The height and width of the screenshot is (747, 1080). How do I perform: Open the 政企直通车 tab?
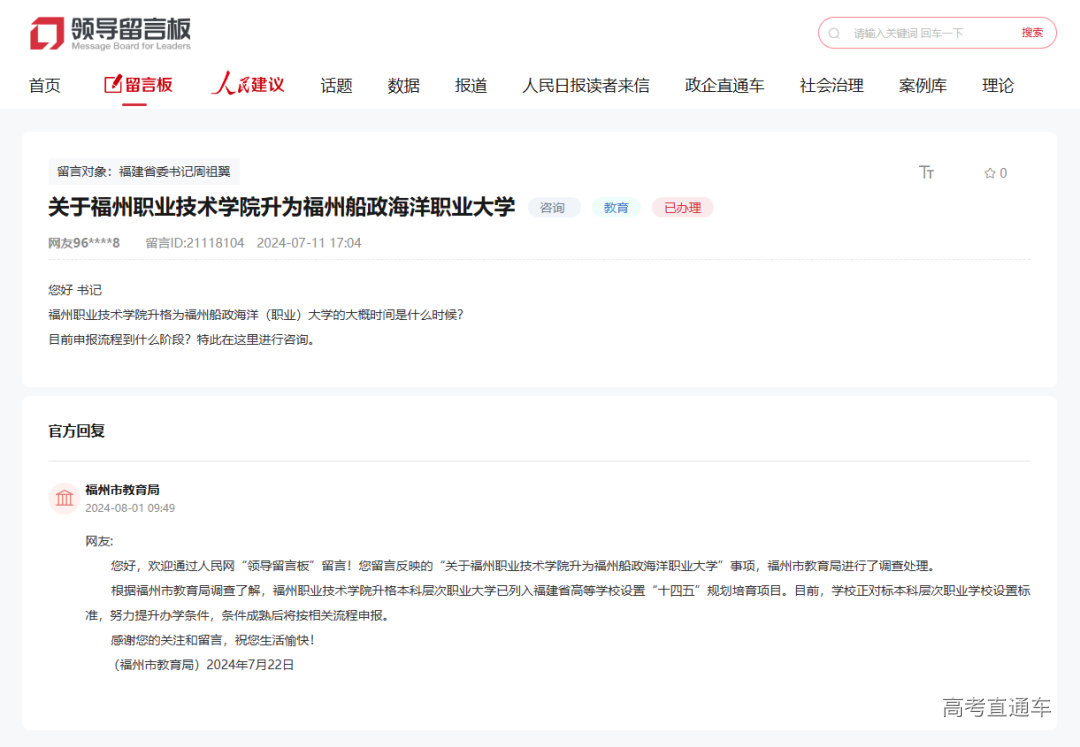(x=723, y=86)
